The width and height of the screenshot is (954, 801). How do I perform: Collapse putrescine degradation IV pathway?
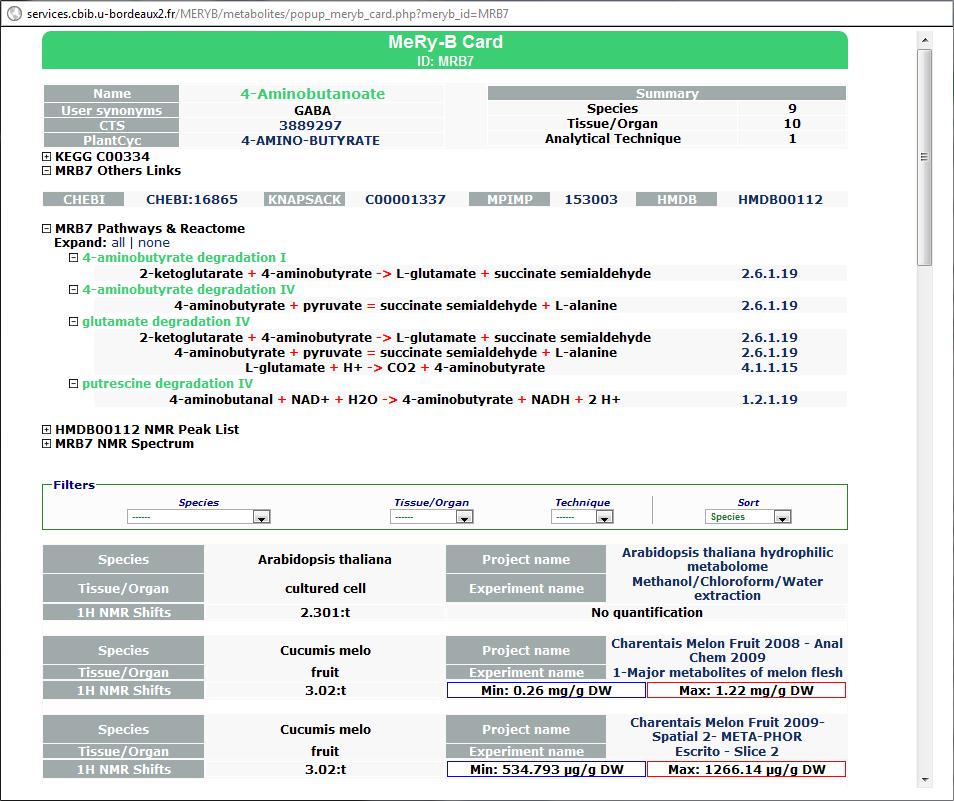click(74, 384)
